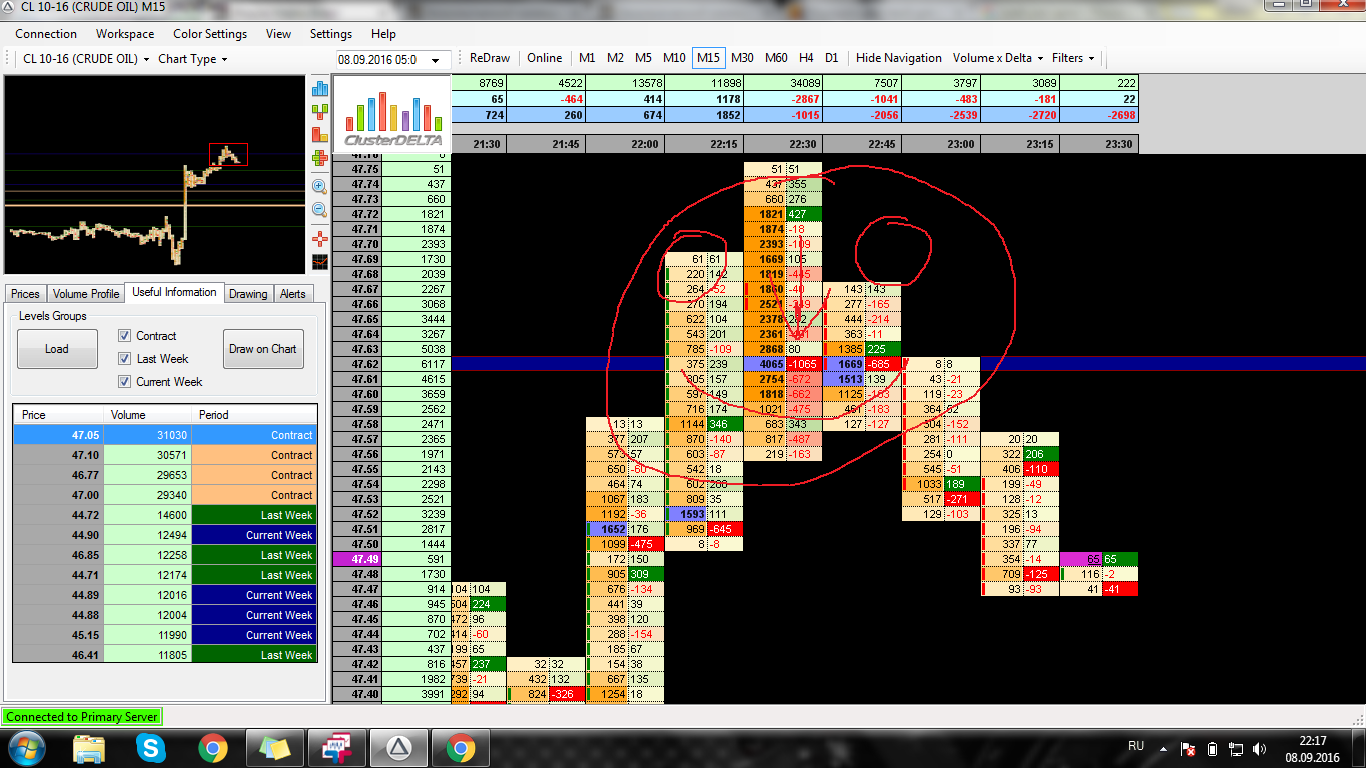Open the Help menu
The image size is (1366, 768).
[383, 34]
